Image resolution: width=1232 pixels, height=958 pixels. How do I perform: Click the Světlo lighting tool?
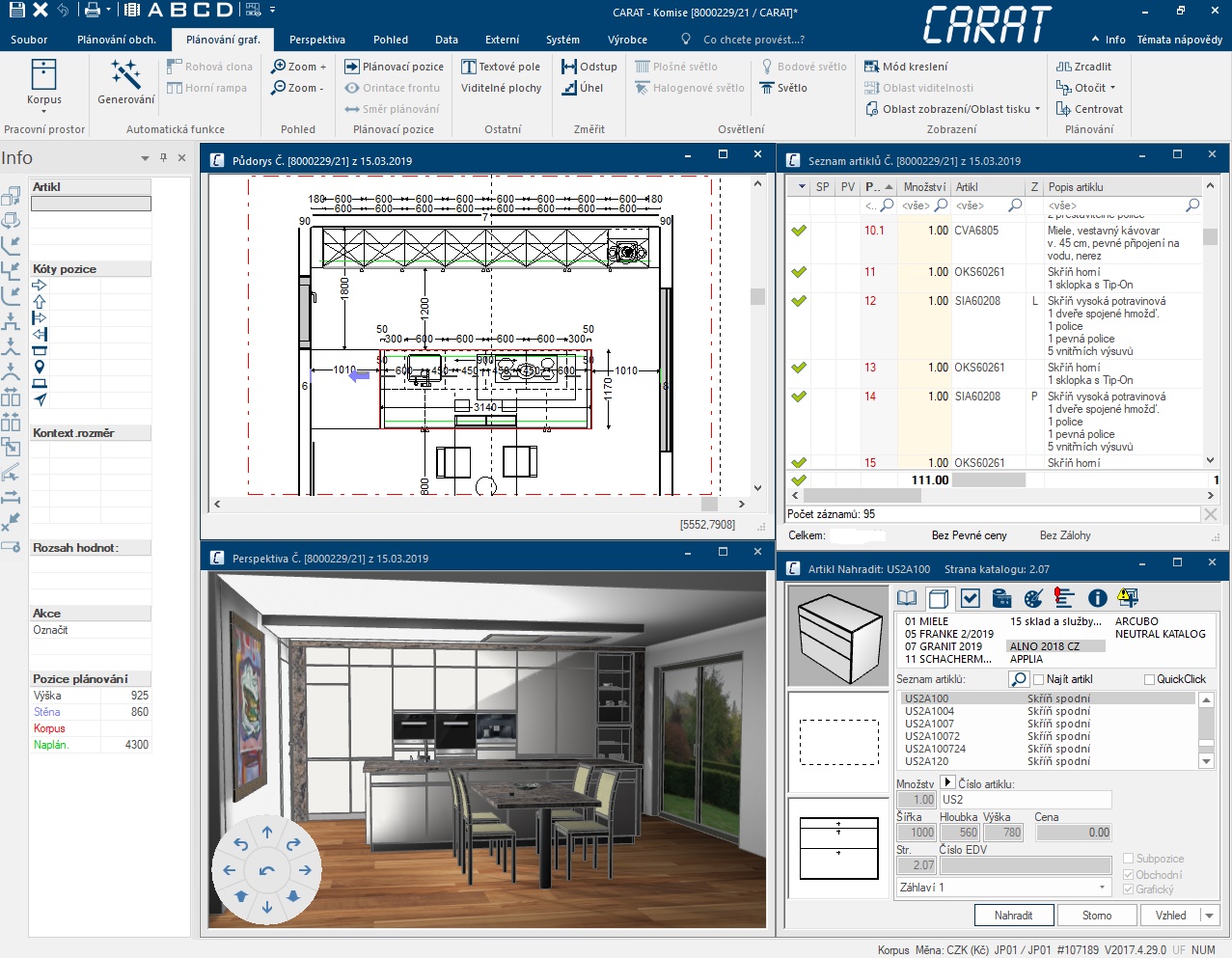click(783, 88)
